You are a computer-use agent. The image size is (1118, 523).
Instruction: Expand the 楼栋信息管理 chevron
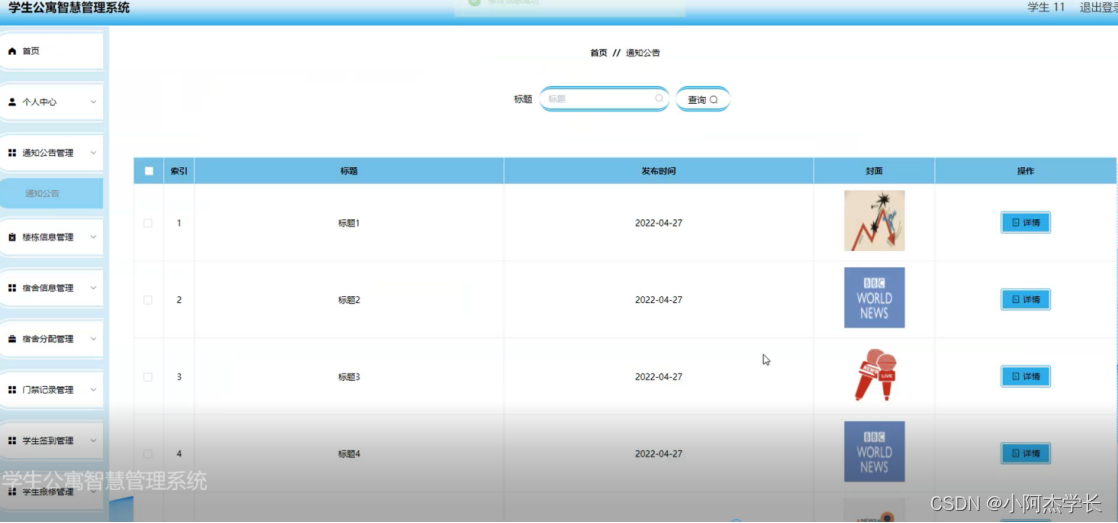pos(93,237)
